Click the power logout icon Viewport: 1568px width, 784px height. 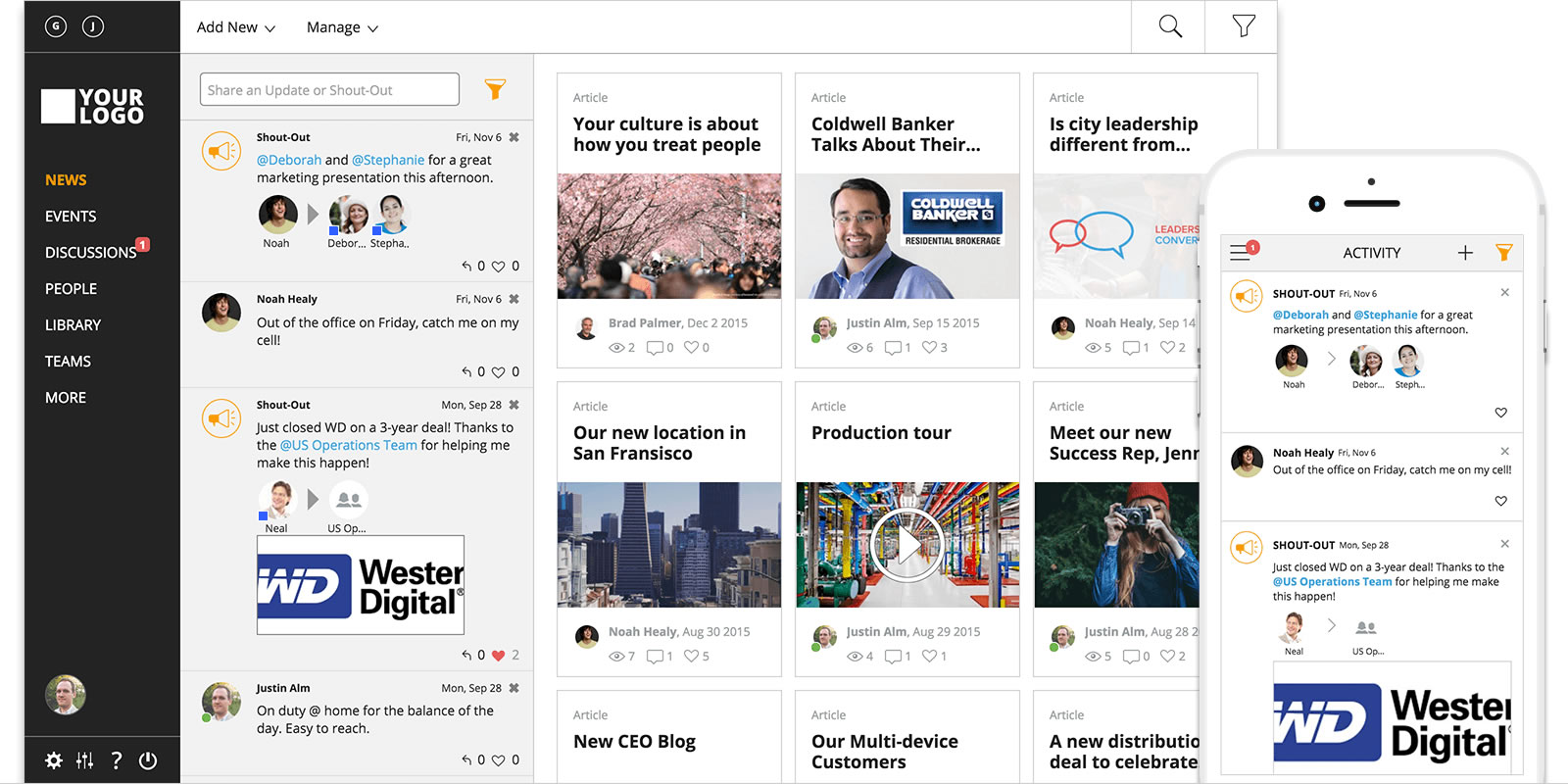click(148, 760)
